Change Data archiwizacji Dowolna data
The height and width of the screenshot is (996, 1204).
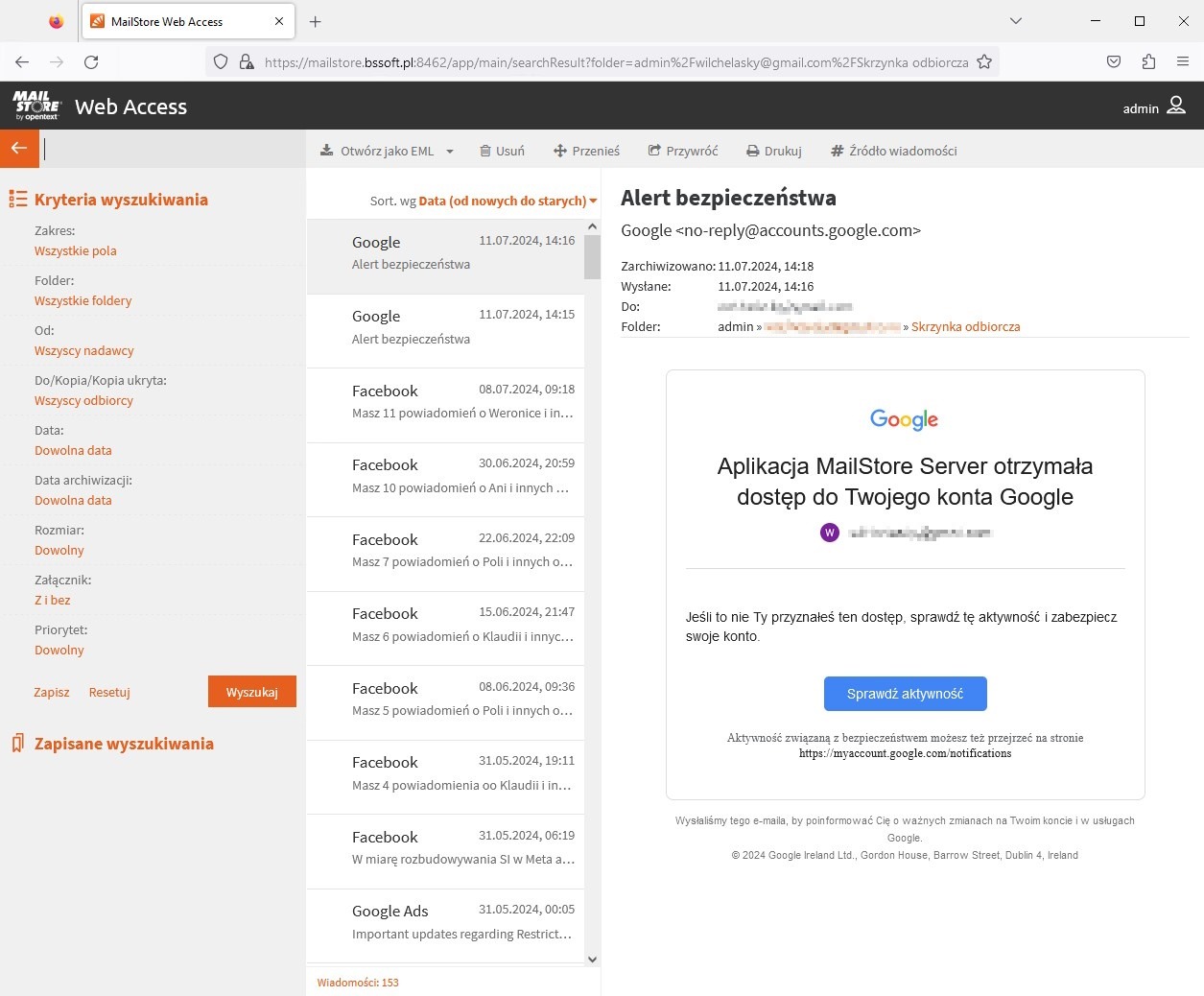click(73, 500)
